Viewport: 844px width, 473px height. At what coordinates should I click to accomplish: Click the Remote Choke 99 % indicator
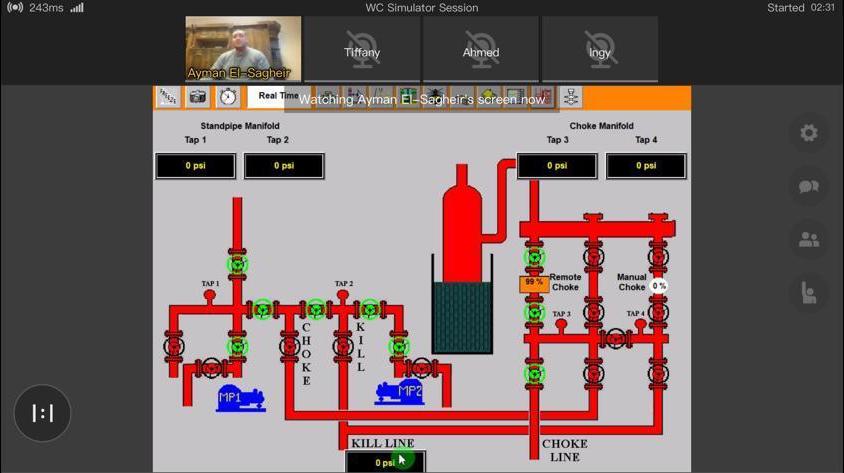[534, 283]
